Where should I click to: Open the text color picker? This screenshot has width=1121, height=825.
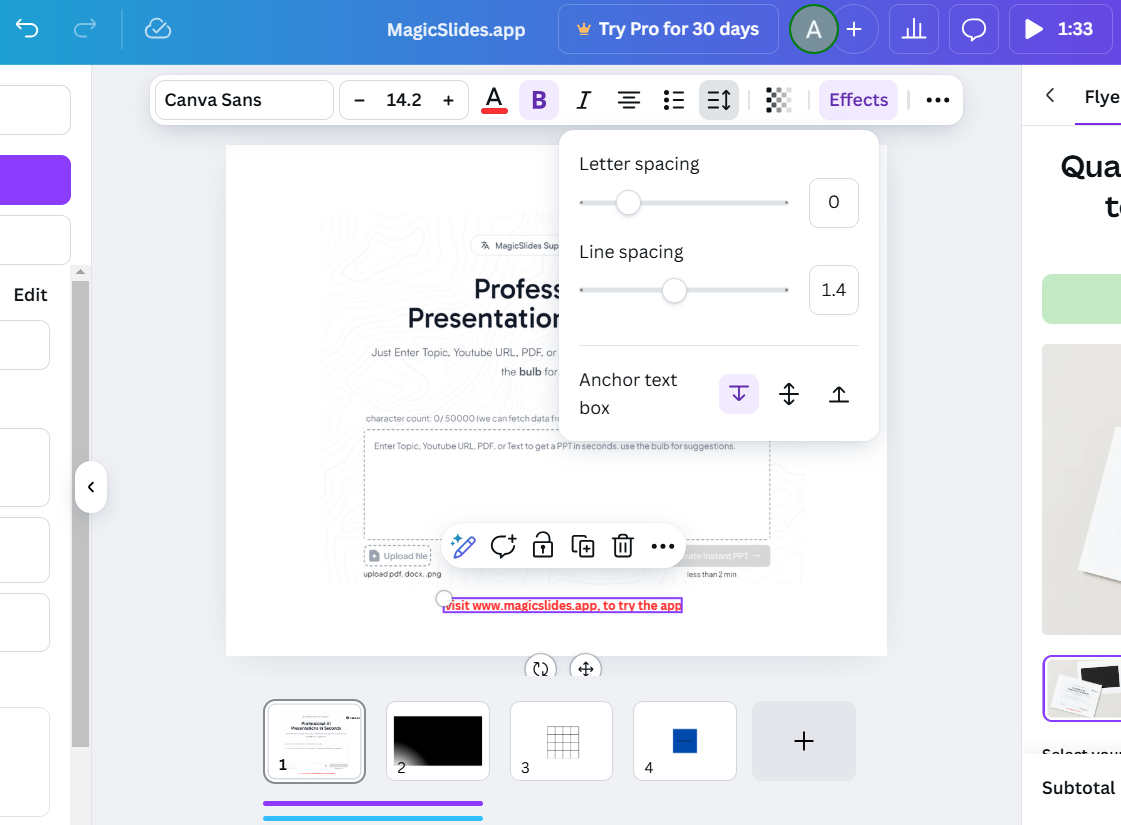[x=494, y=100]
